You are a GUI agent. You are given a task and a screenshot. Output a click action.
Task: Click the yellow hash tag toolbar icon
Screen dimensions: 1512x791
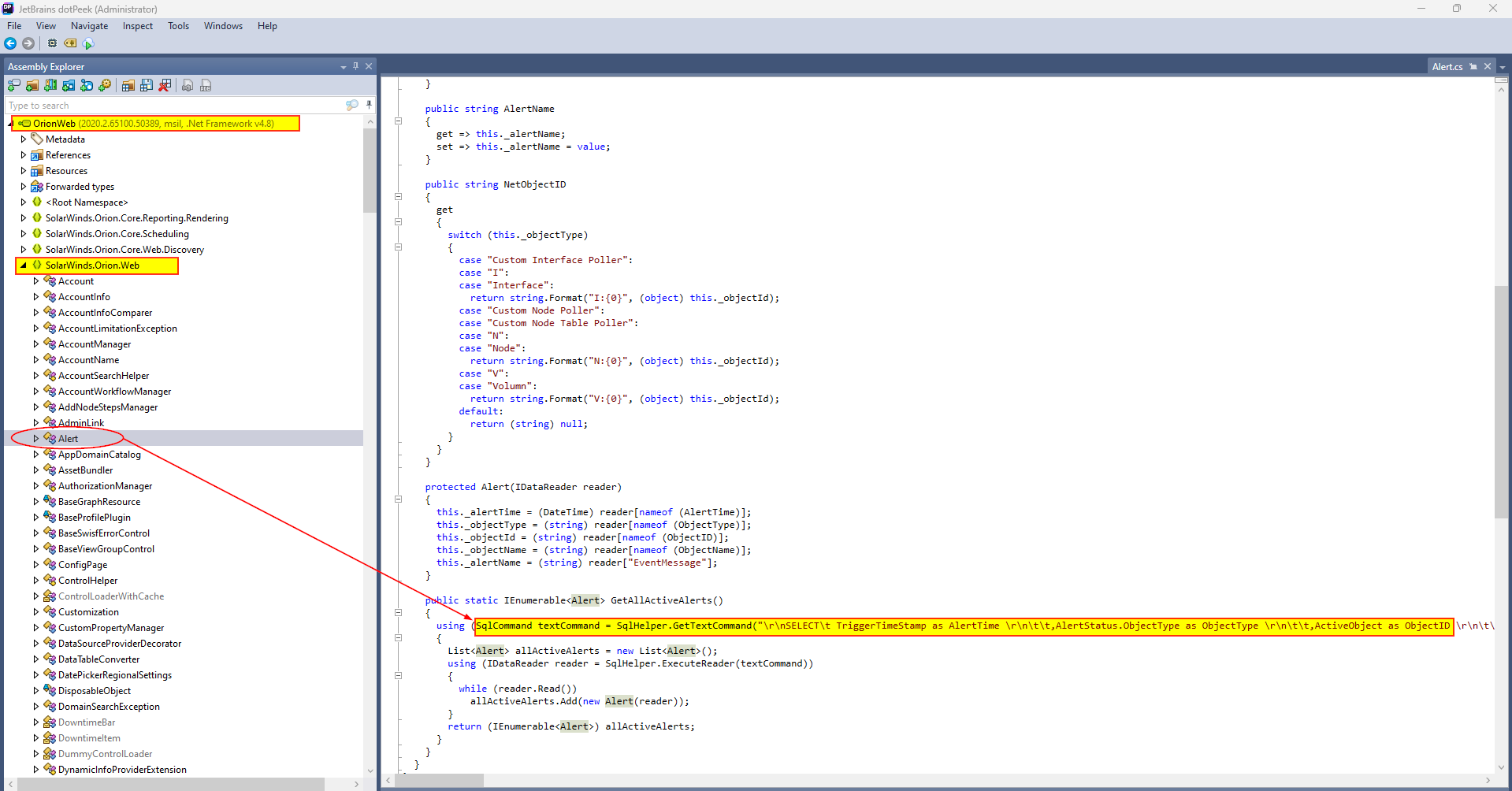(x=70, y=43)
